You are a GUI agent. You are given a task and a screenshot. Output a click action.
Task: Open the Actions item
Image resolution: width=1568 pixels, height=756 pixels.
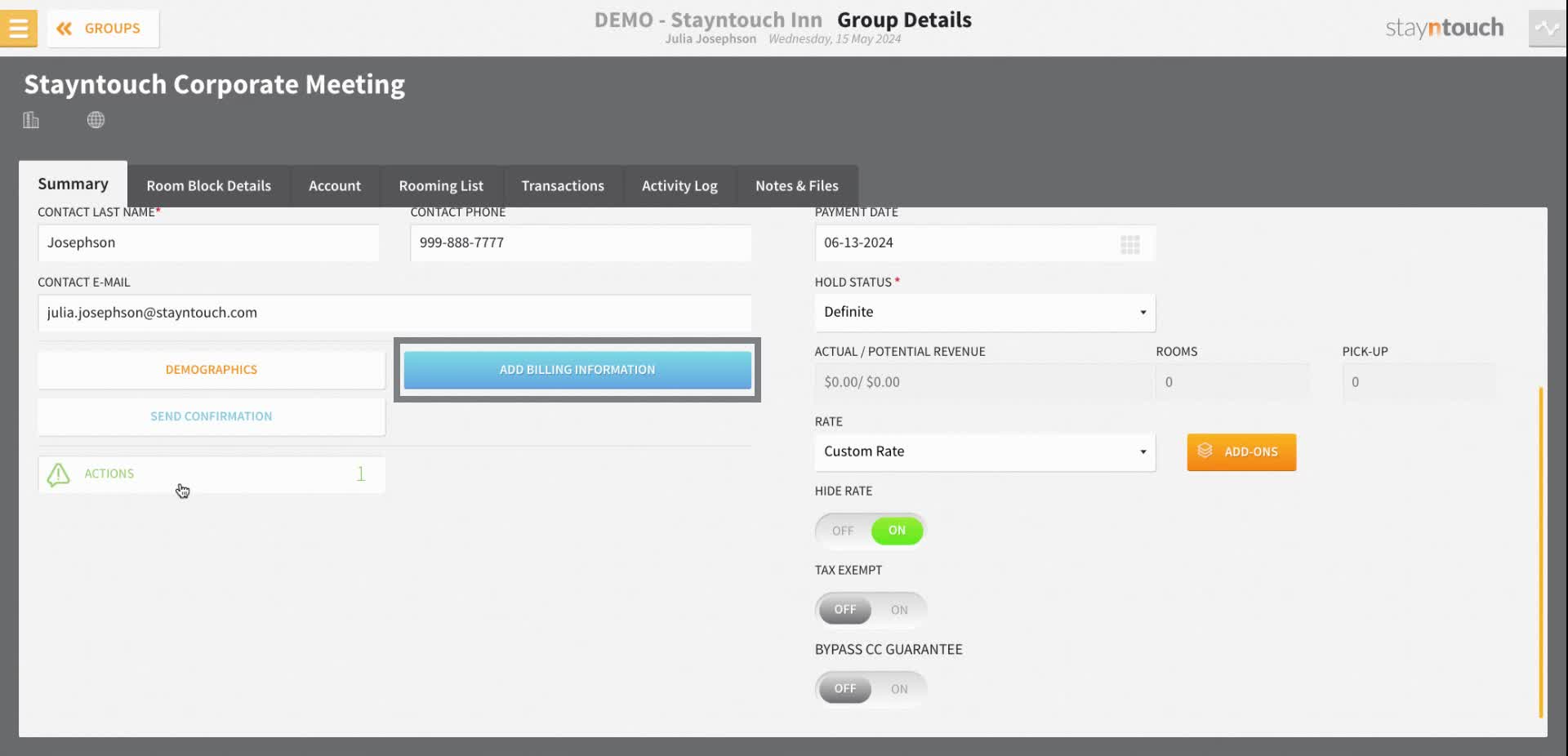tap(212, 474)
